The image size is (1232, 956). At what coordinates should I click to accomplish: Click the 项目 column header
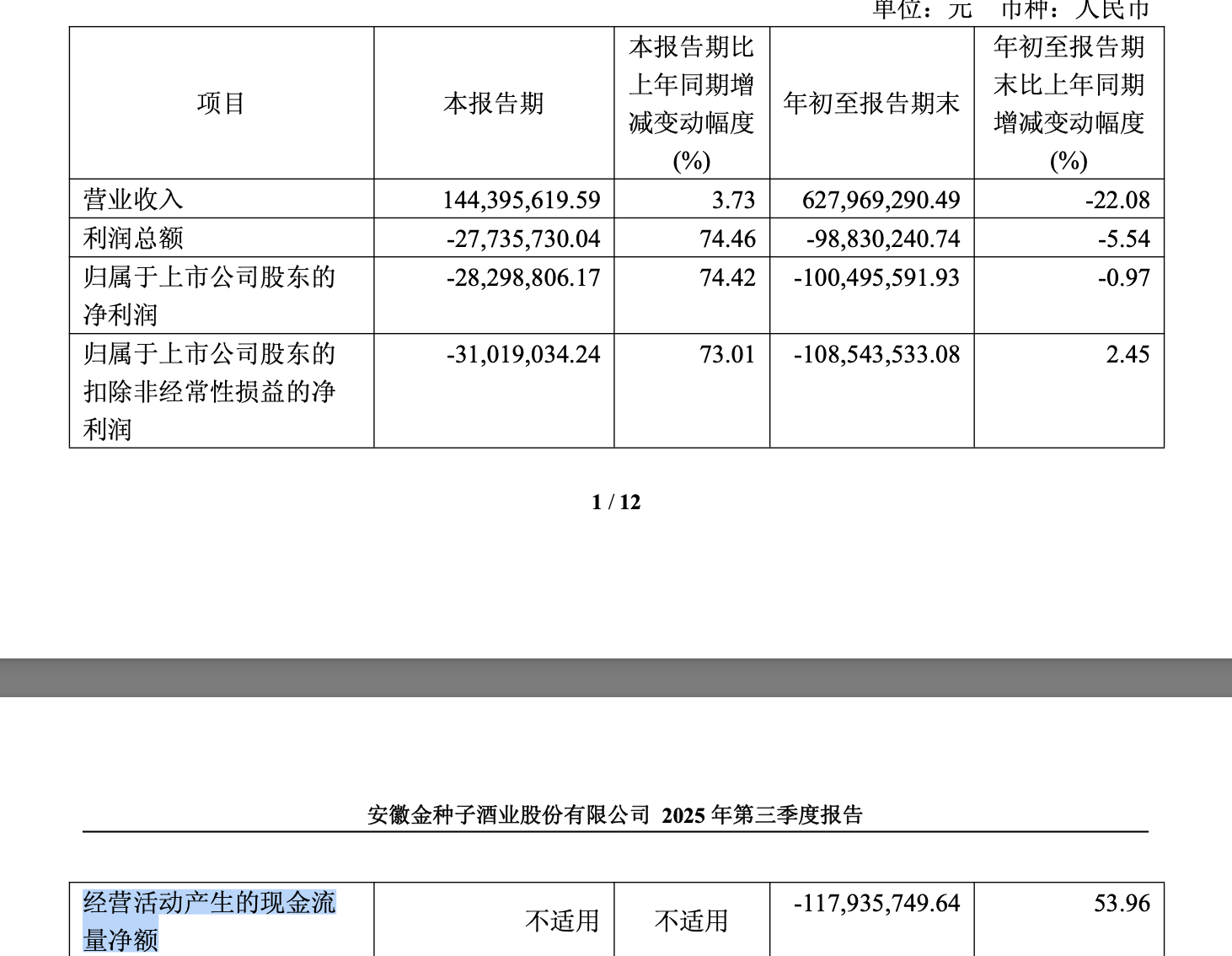pos(221,104)
